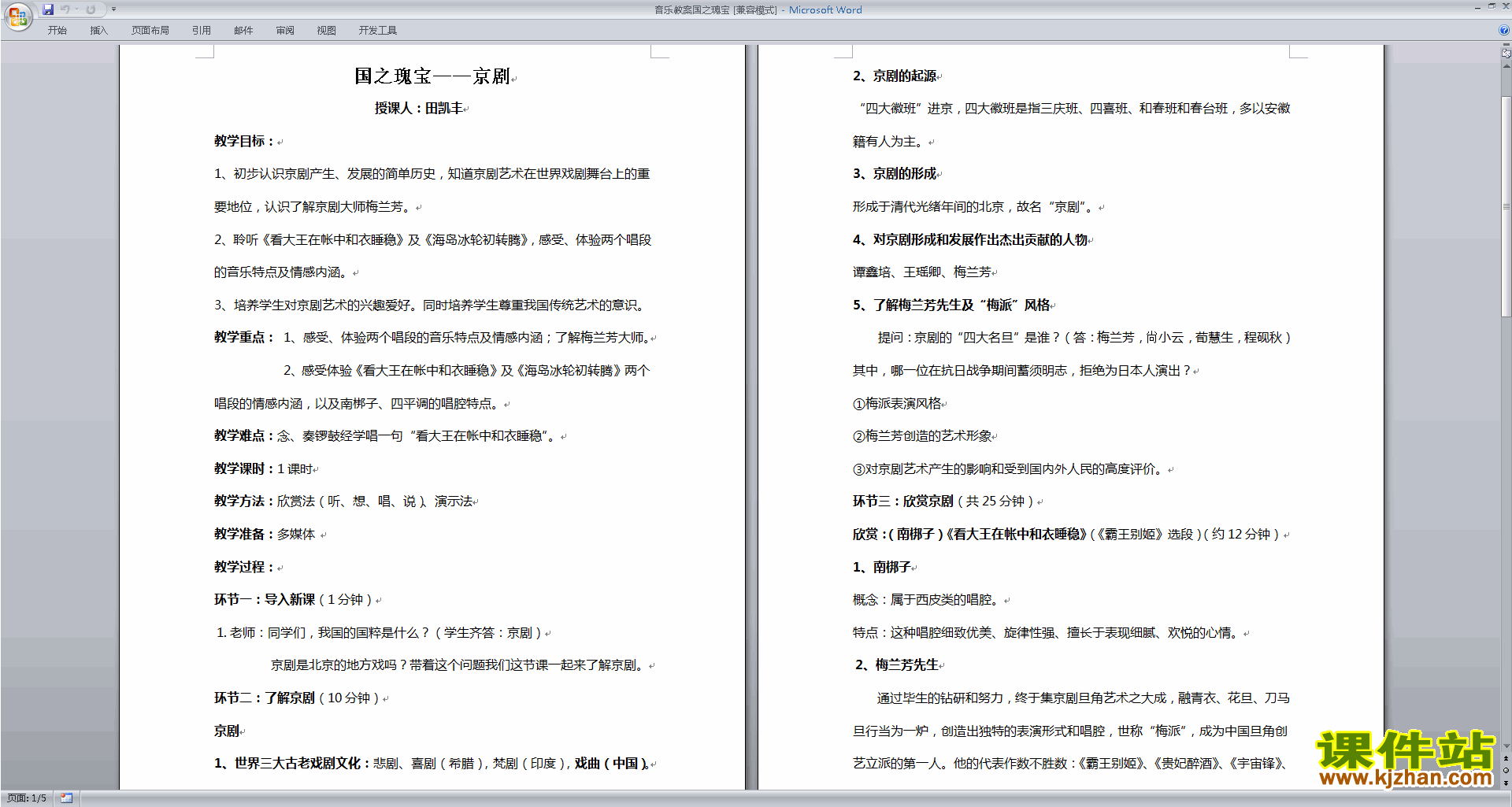The width and height of the screenshot is (1512, 807).
Task: Customize the Quick Access Toolbar dropdown
Action: click(x=113, y=9)
